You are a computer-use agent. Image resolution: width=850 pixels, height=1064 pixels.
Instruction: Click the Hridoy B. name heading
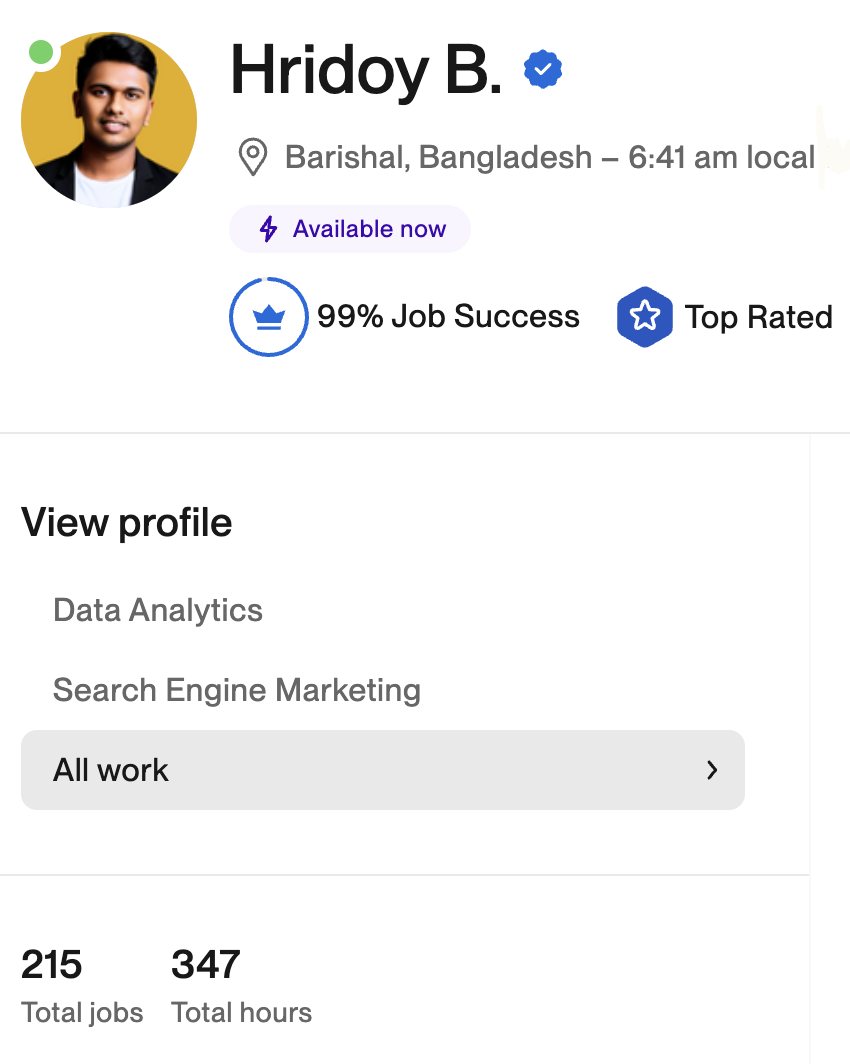366,70
